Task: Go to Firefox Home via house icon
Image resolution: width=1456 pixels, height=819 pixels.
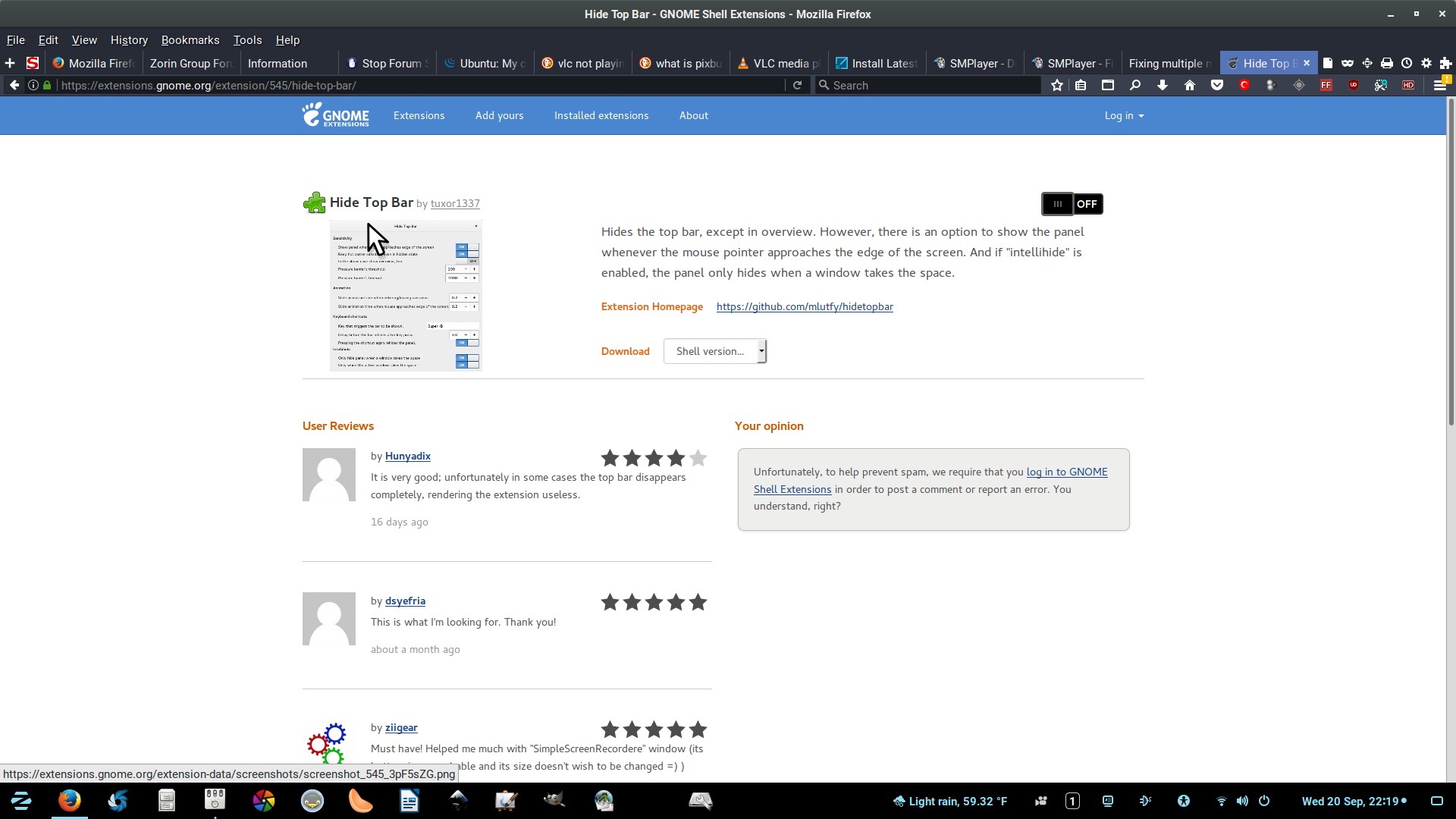Action: pos(1190,85)
